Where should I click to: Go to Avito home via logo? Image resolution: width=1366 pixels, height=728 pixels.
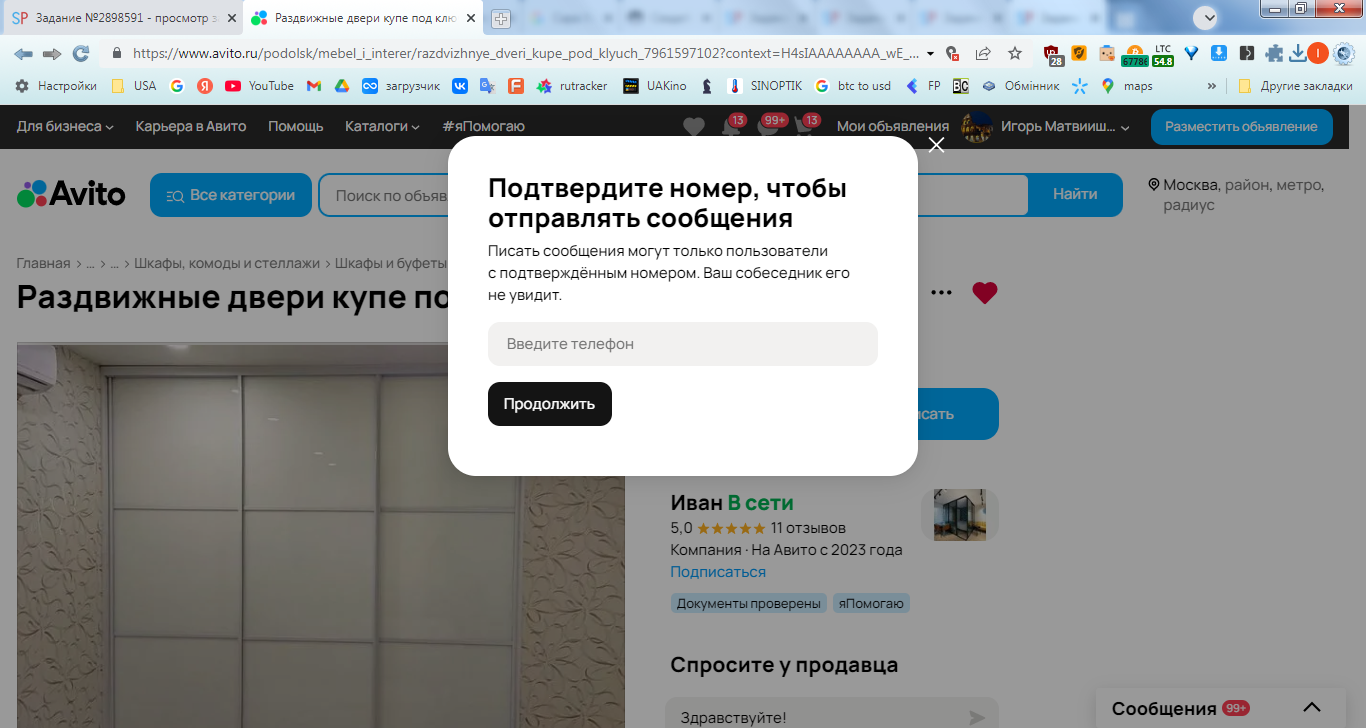[x=71, y=194]
